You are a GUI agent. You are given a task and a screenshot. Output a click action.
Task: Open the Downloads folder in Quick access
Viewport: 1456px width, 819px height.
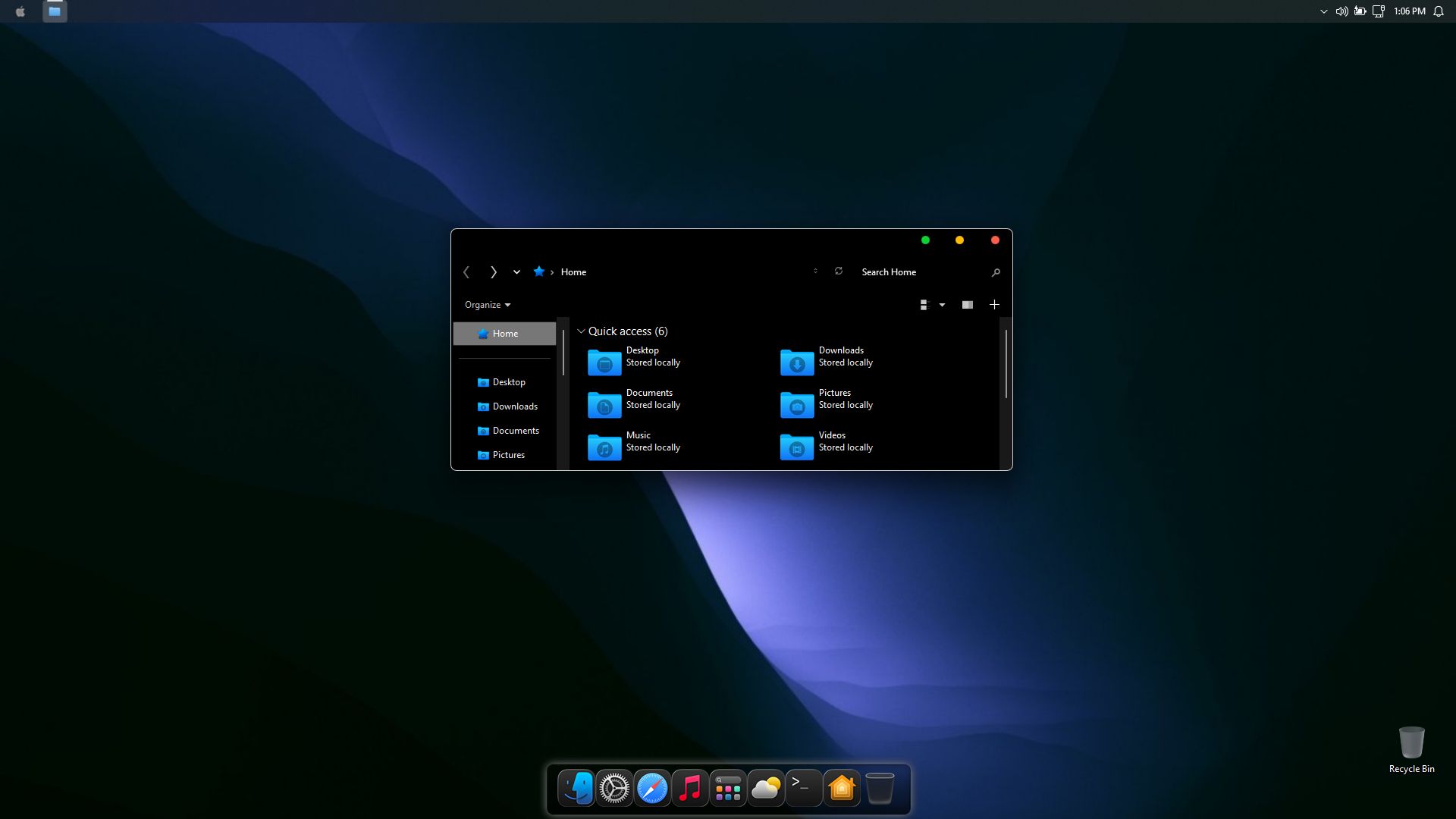797,362
